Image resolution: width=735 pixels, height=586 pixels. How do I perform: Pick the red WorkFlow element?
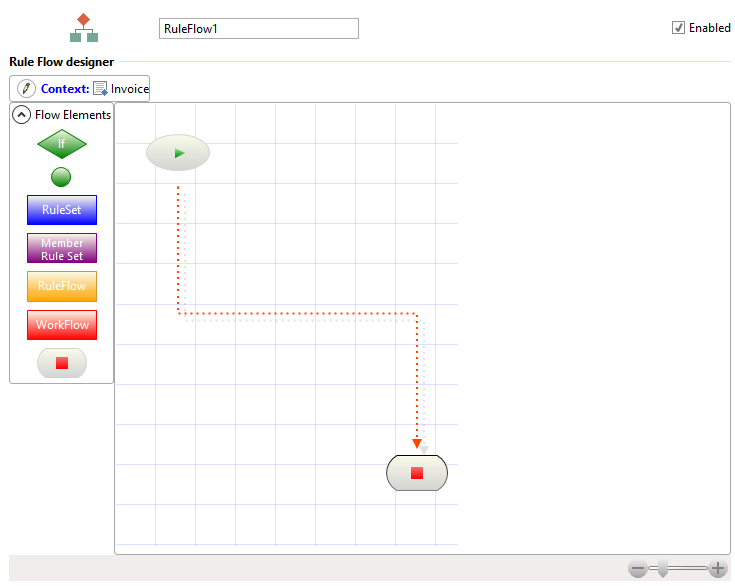(62, 325)
